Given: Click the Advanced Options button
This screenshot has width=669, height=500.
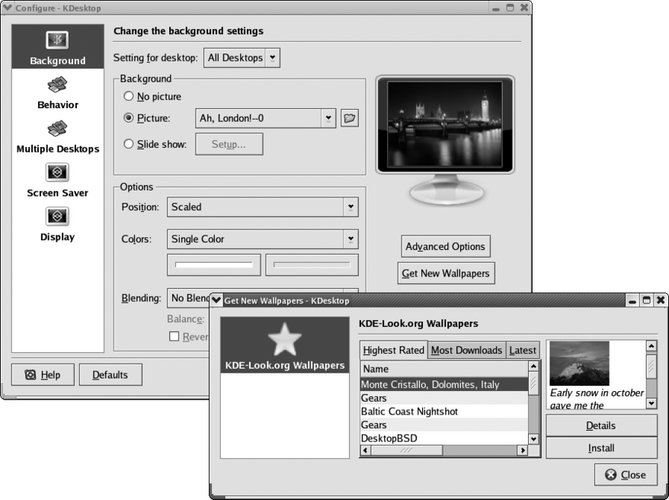Looking at the screenshot, I should coord(445,246).
